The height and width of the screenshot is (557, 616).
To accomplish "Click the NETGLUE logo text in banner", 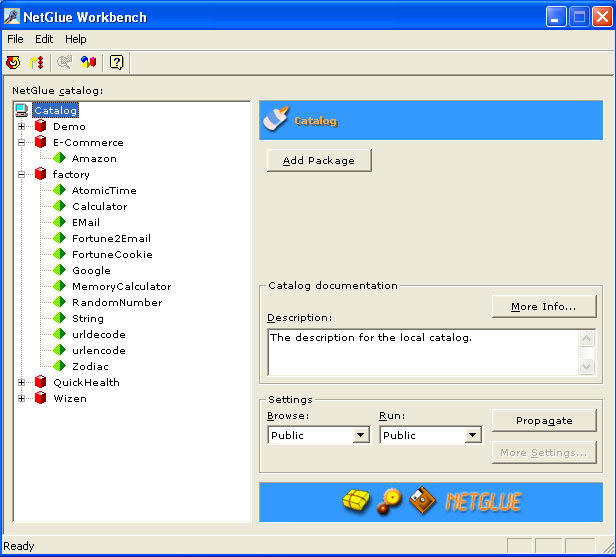I will coord(483,502).
